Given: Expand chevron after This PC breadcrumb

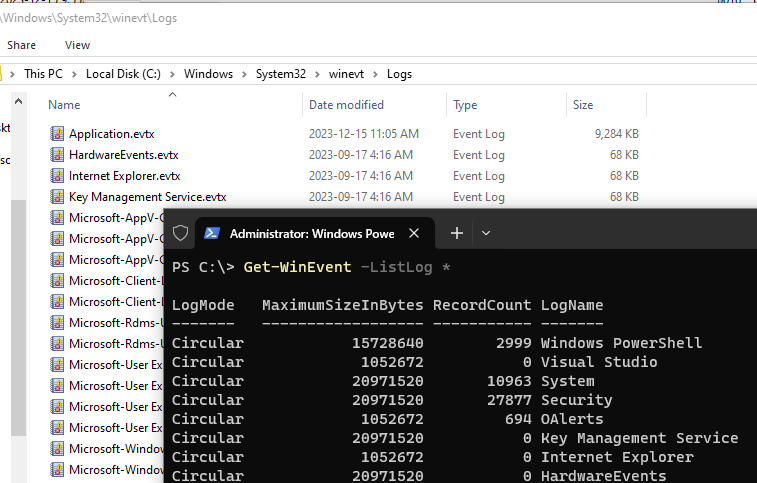Looking at the screenshot, I should (74, 74).
